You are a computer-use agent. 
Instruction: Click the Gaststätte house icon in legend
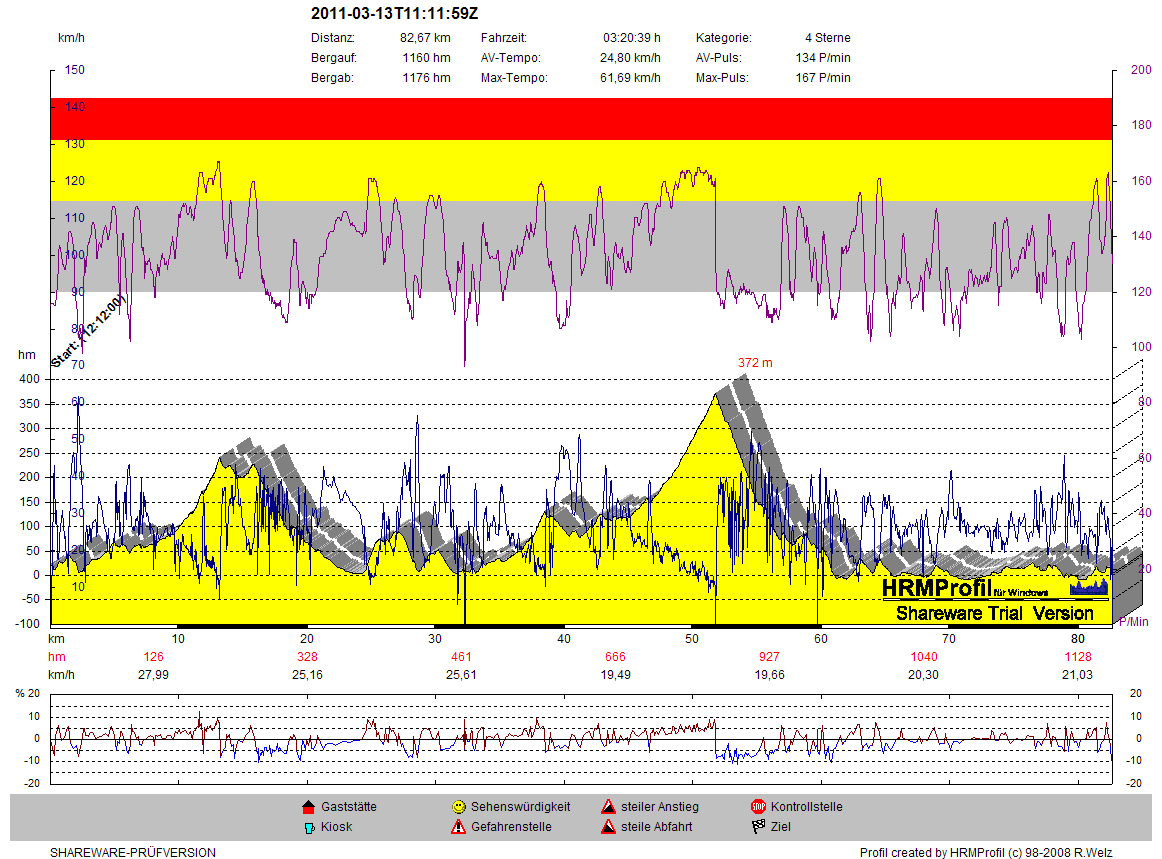tap(308, 807)
